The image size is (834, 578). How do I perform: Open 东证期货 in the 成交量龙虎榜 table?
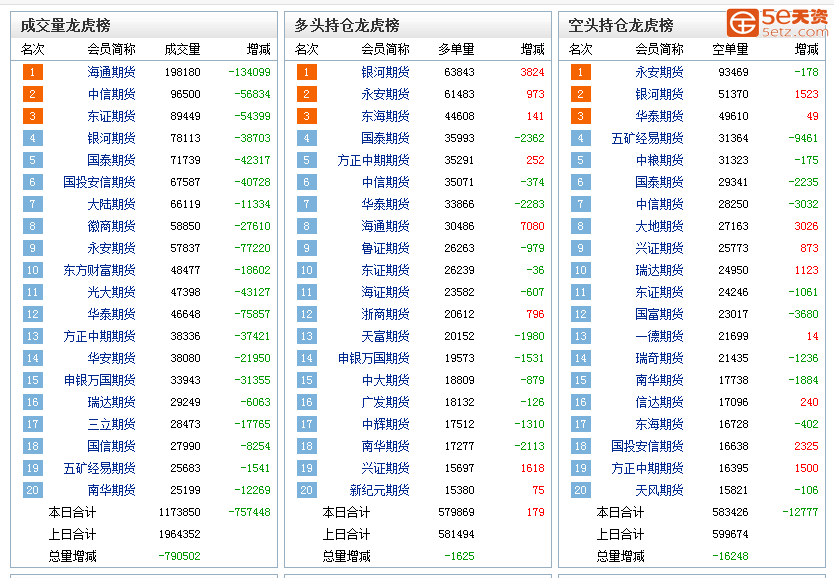pyautogui.click(x=111, y=116)
